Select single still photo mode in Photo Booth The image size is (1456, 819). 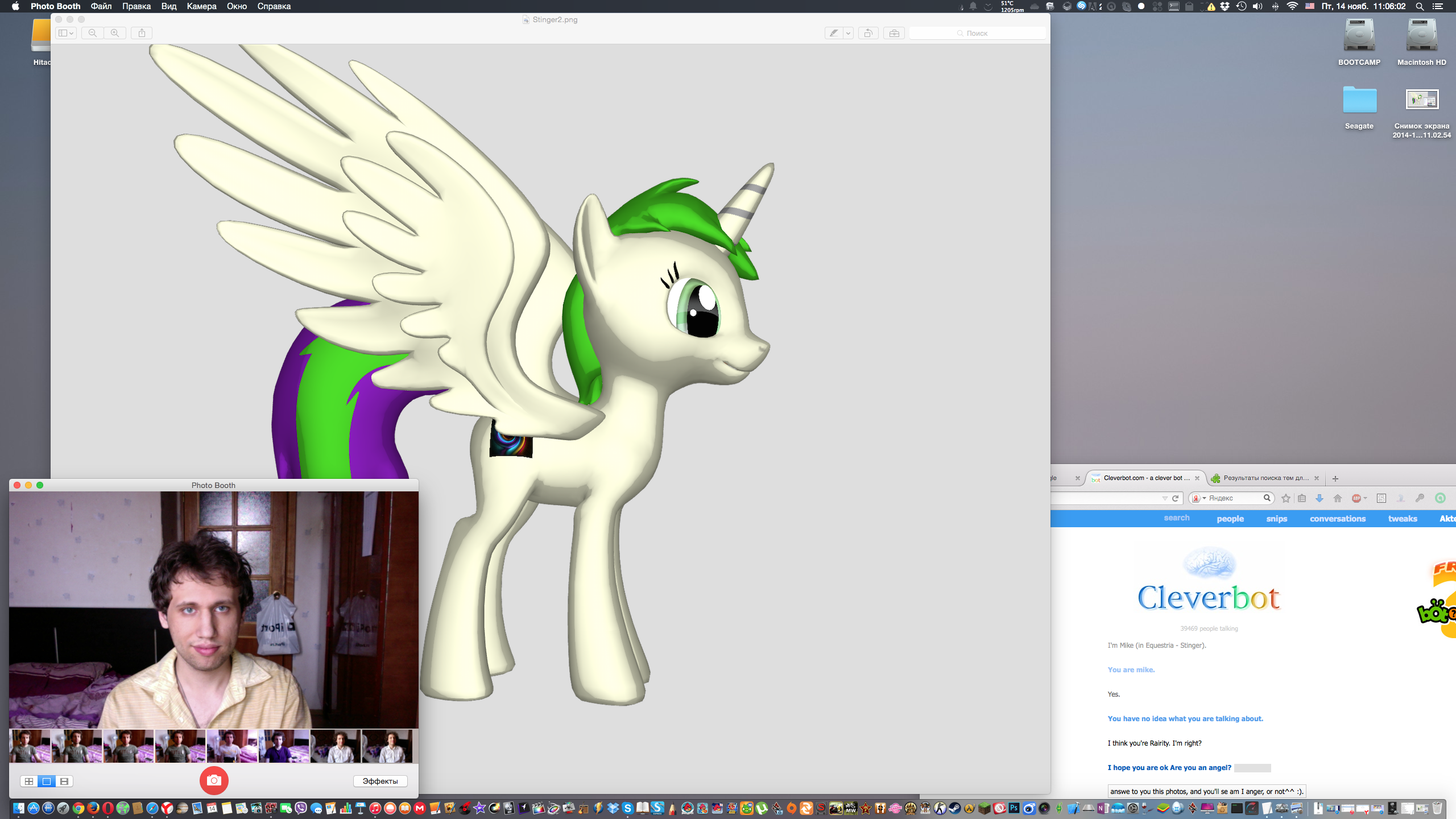click(47, 781)
